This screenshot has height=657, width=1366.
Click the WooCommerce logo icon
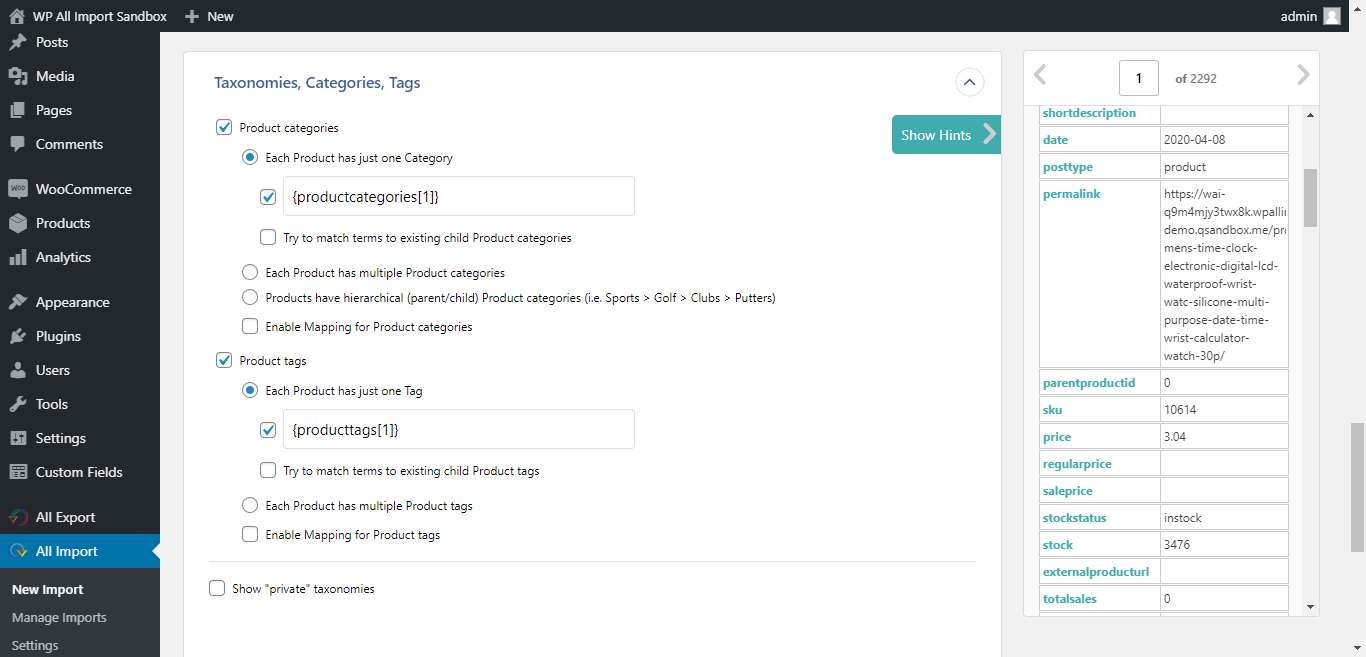[x=17, y=189]
